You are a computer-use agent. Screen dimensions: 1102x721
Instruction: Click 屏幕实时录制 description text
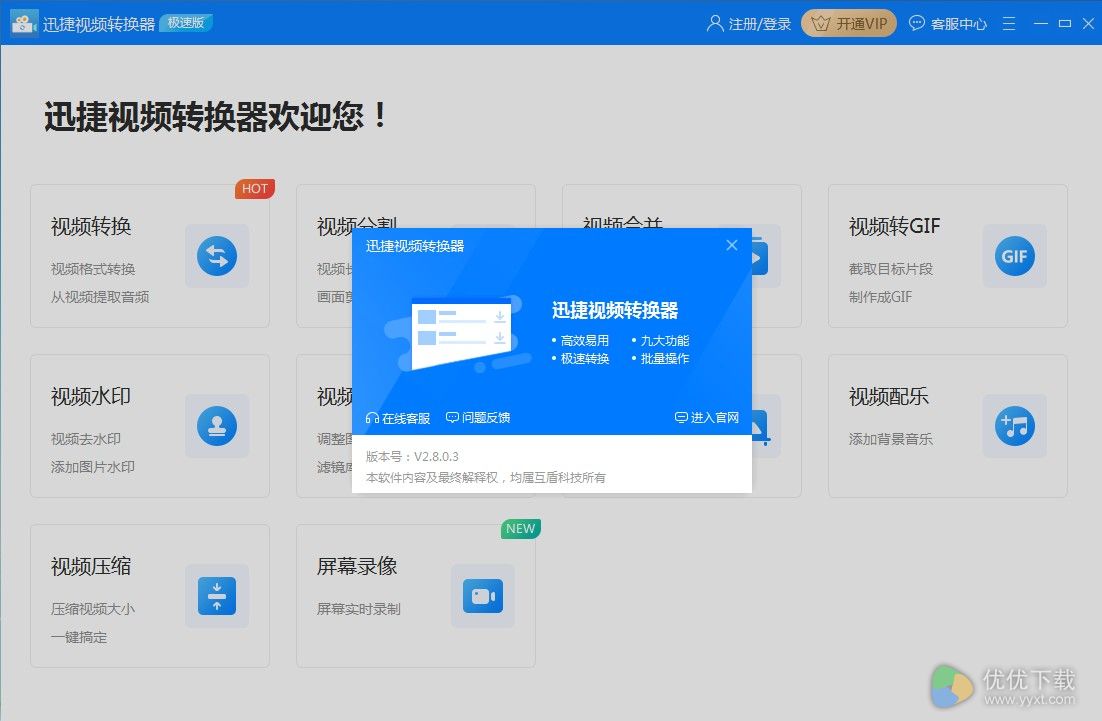point(358,609)
